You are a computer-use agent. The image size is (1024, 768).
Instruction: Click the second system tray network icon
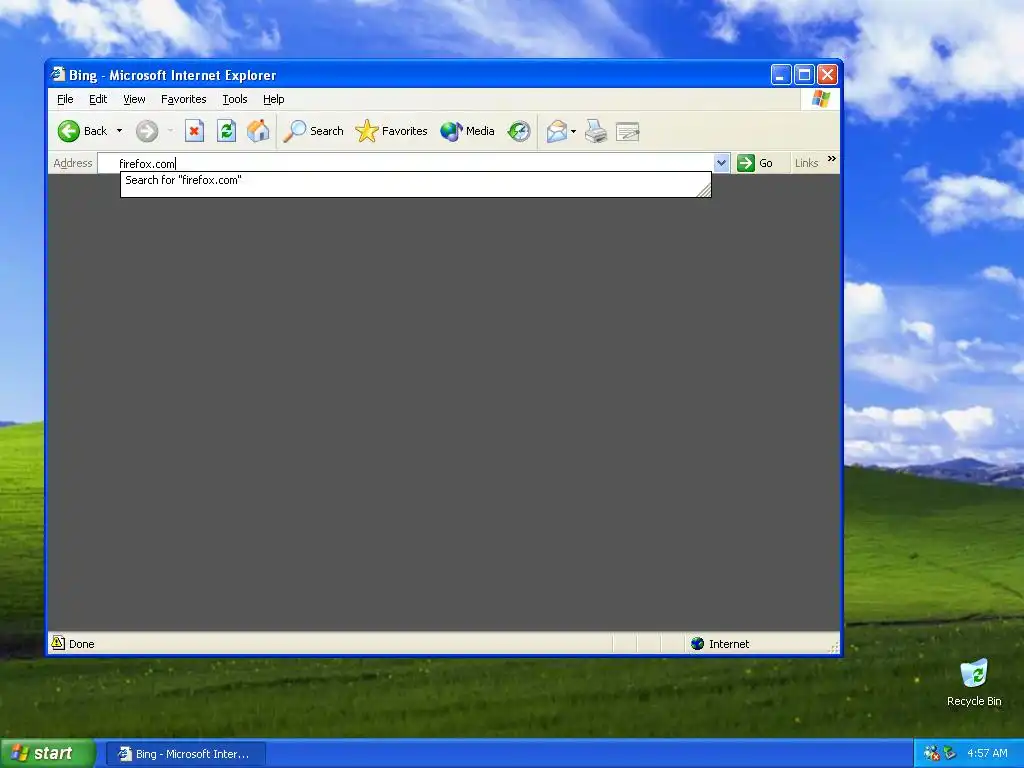(x=950, y=754)
